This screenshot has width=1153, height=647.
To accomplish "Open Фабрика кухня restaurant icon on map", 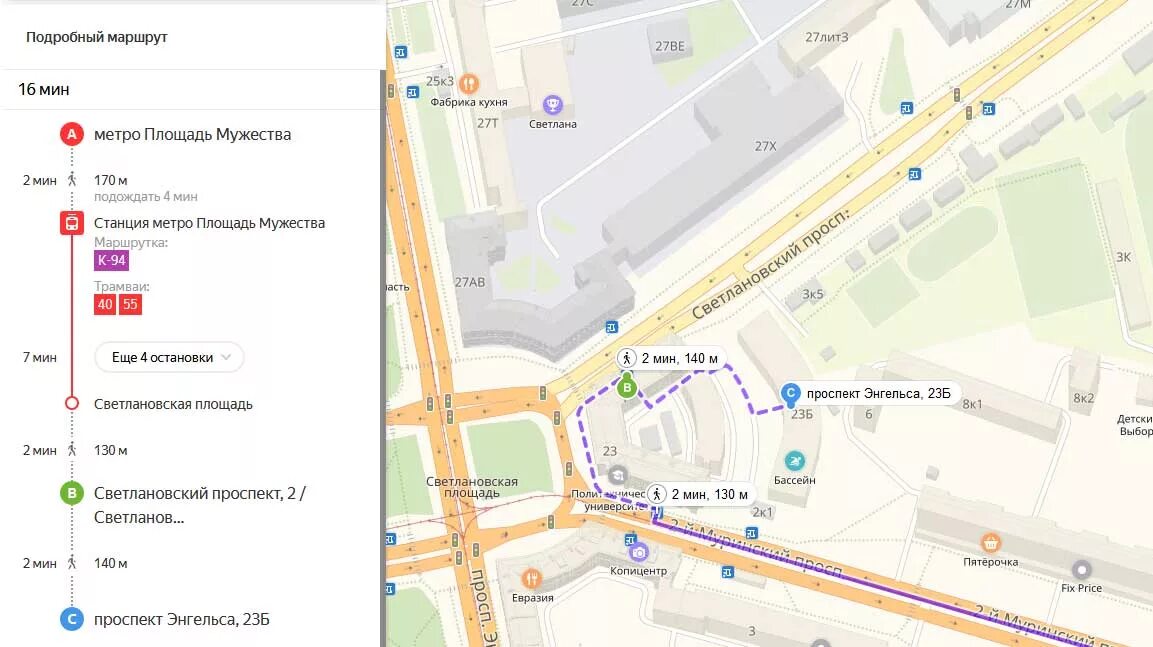I will 468,83.
